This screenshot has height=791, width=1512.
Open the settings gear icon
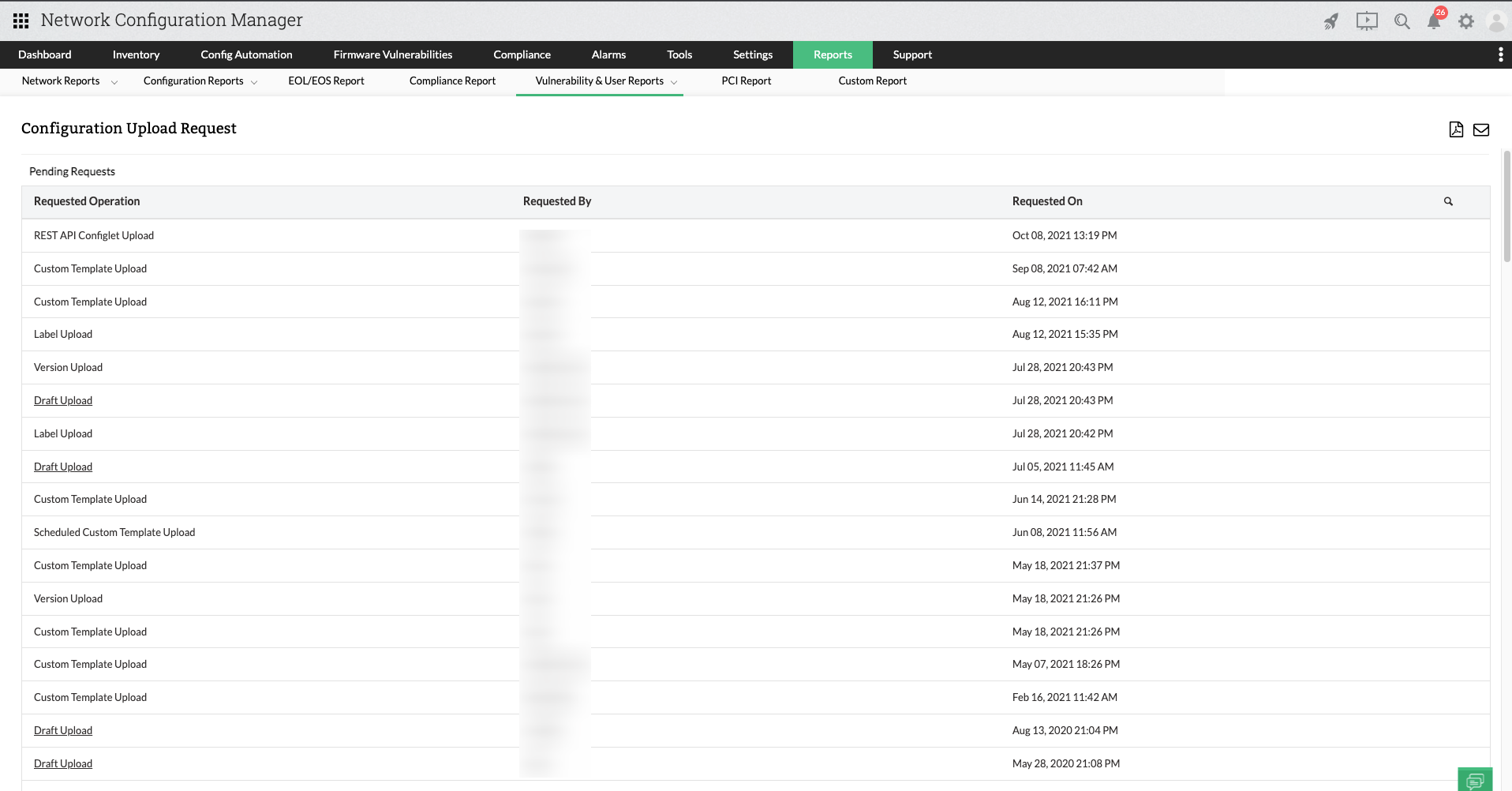click(1466, 21)
